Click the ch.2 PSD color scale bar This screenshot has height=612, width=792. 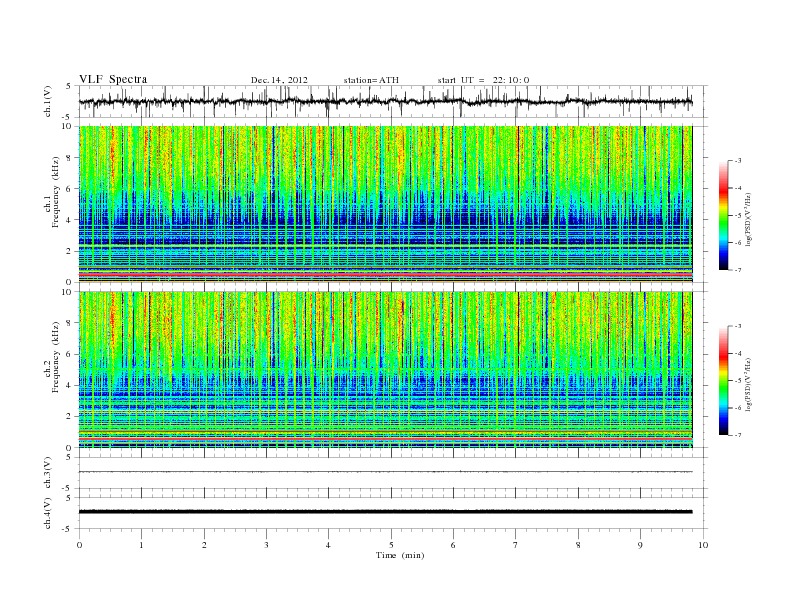(x=724, y=381)
